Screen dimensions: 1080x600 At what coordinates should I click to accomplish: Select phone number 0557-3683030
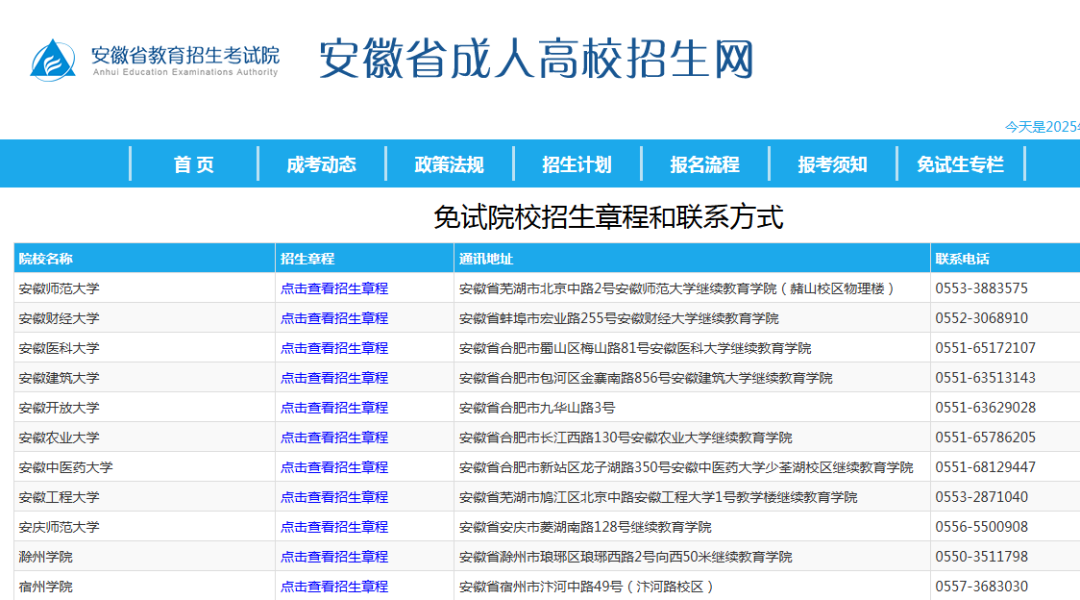pyautogui.click(x=982, y=586)
